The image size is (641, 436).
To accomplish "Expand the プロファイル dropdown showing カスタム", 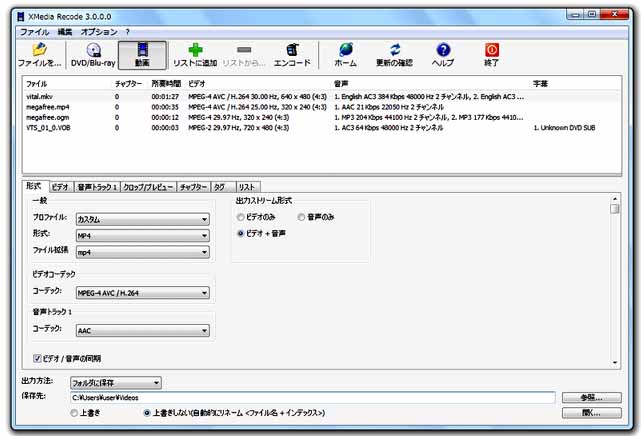I will 141,219.
